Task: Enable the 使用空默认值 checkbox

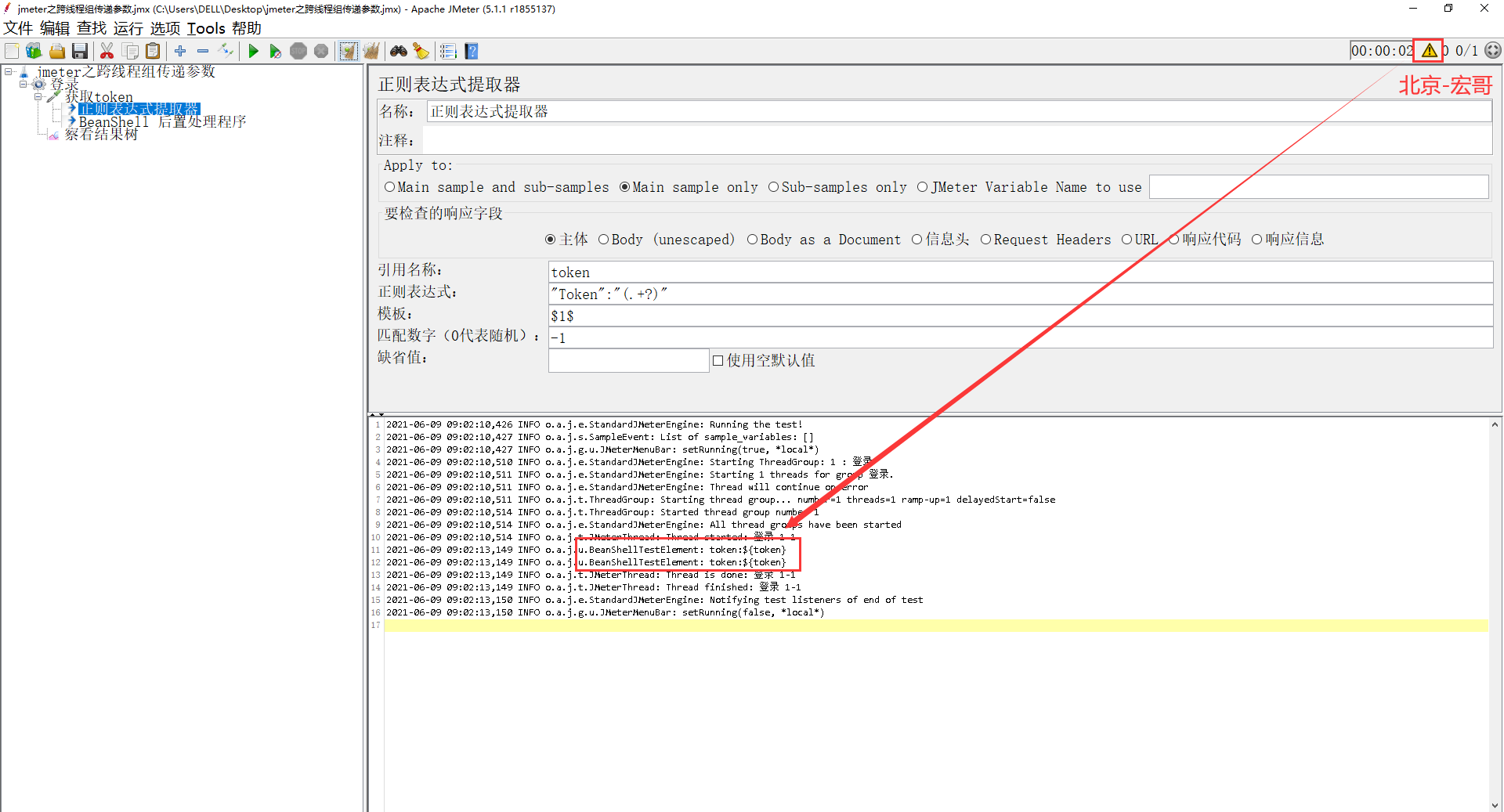Action: [x=718, y=360]
